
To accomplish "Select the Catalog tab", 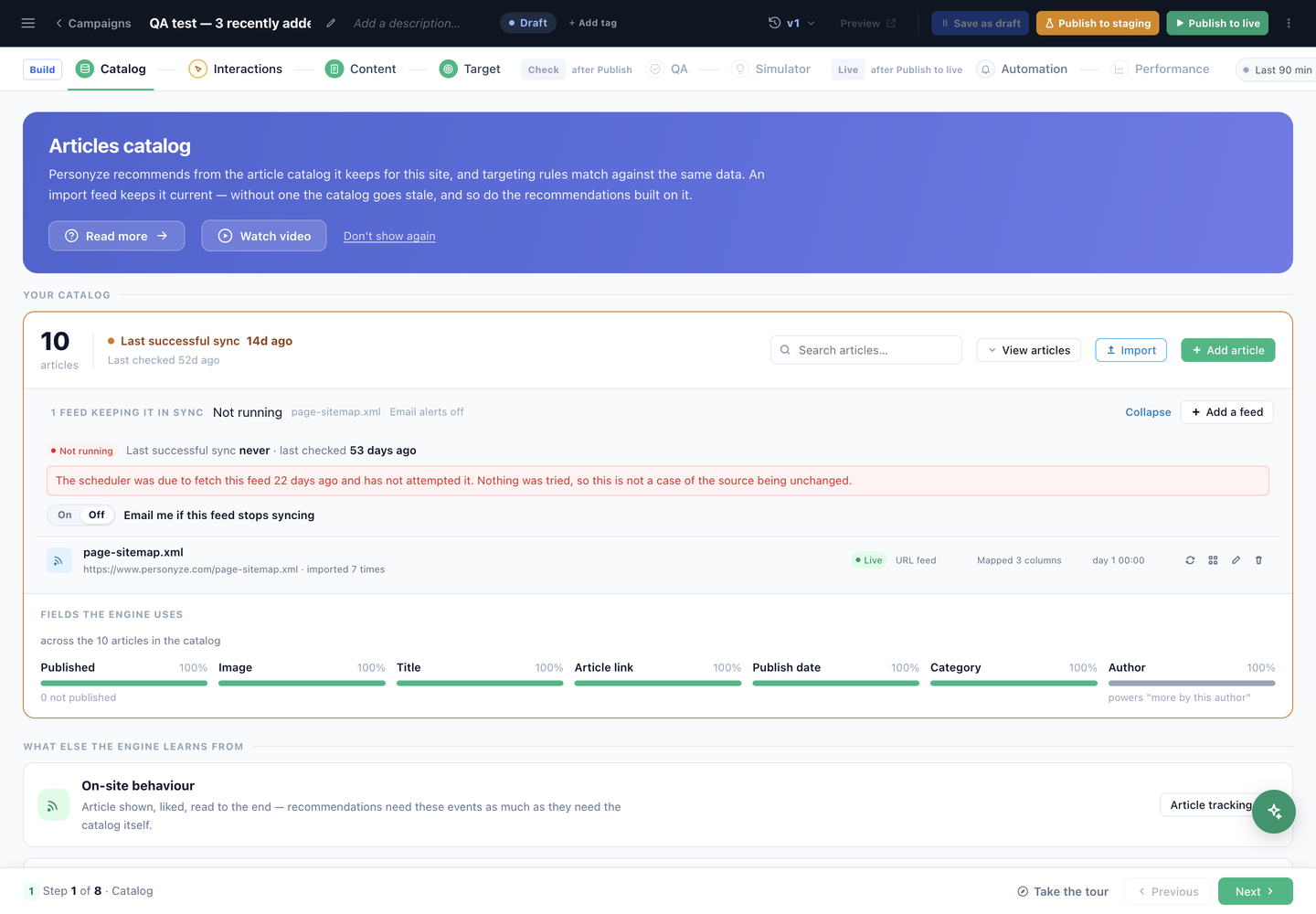I will (x=111, y=69).
